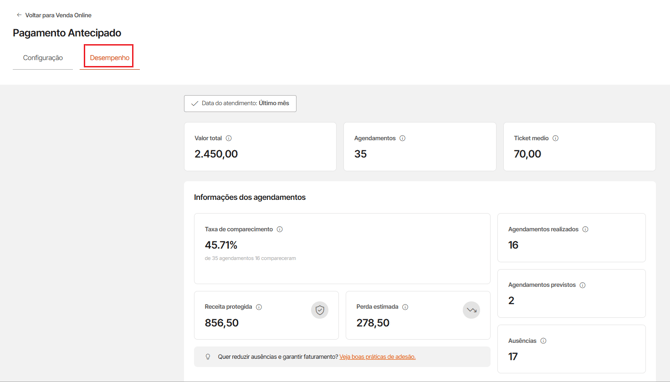Select the Desempenho tab

[109, 58]
